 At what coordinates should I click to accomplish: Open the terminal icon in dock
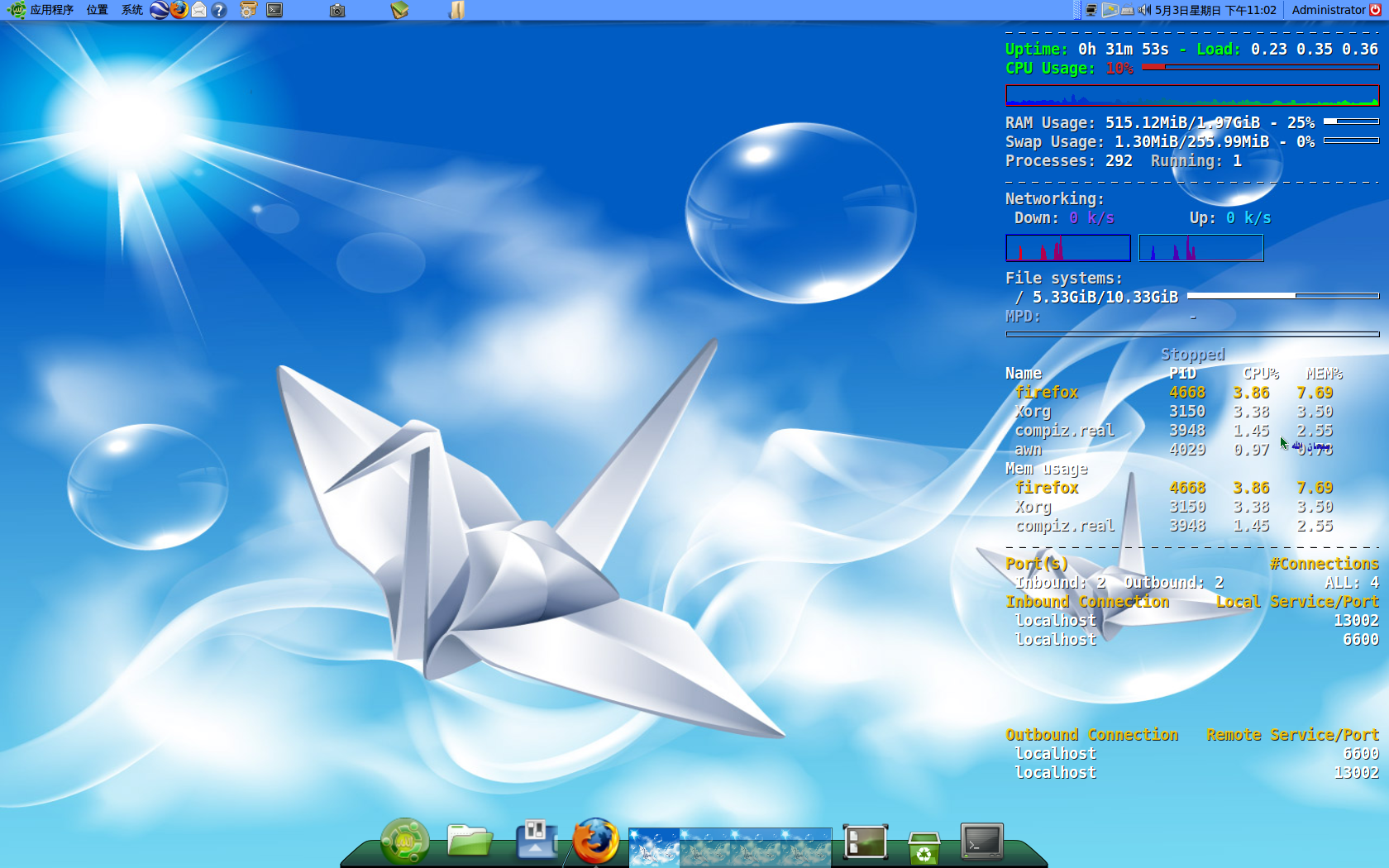coord(981,841)
